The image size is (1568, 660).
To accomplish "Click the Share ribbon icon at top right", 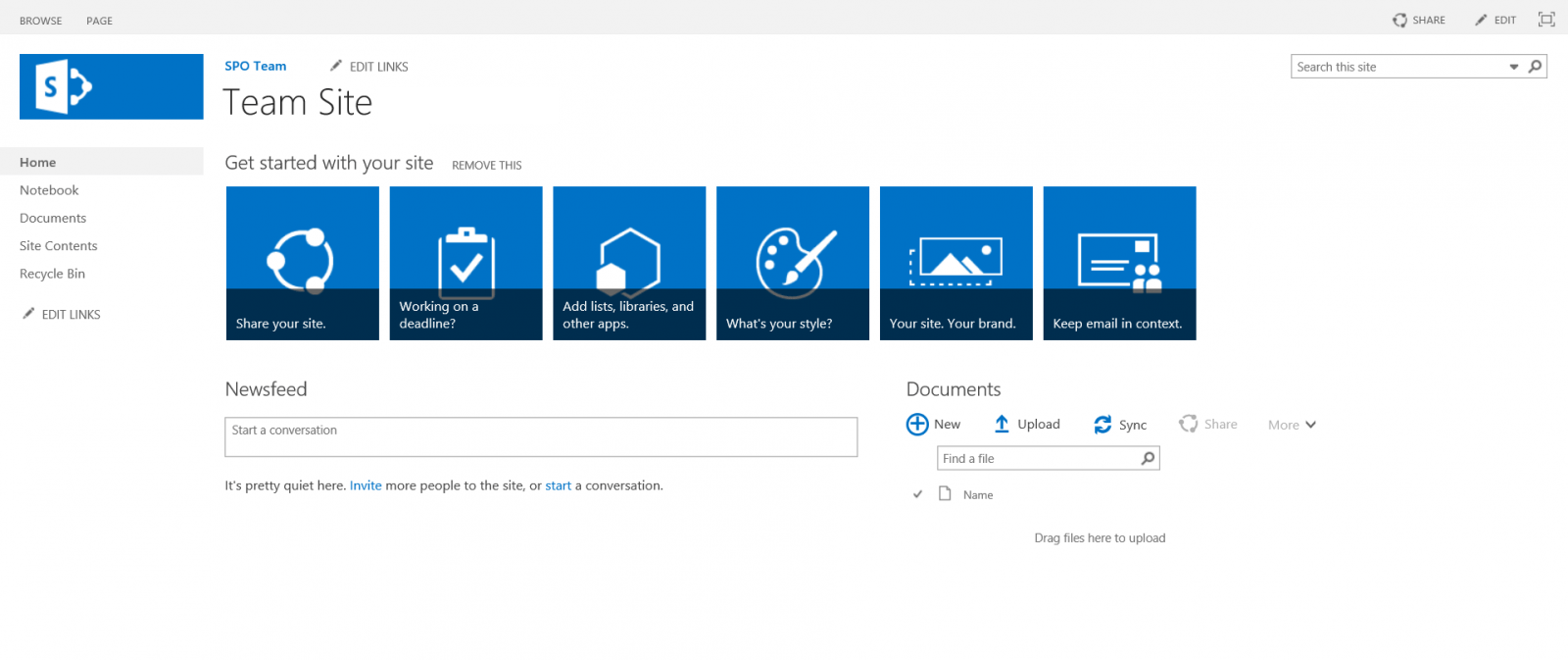I will [1399, 20].
